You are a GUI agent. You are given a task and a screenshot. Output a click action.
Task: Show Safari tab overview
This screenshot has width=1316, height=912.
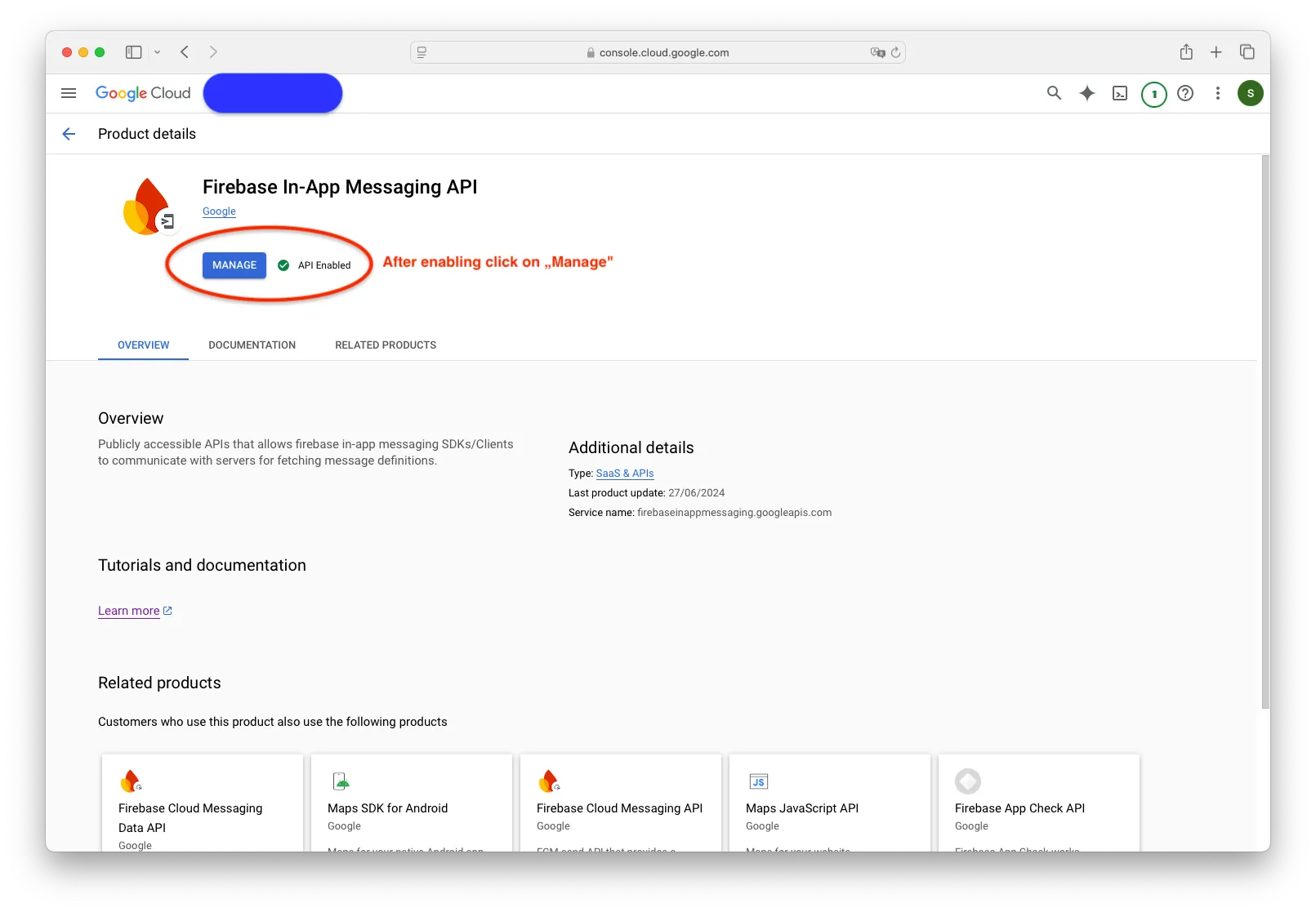click(x=1247, y=52)
